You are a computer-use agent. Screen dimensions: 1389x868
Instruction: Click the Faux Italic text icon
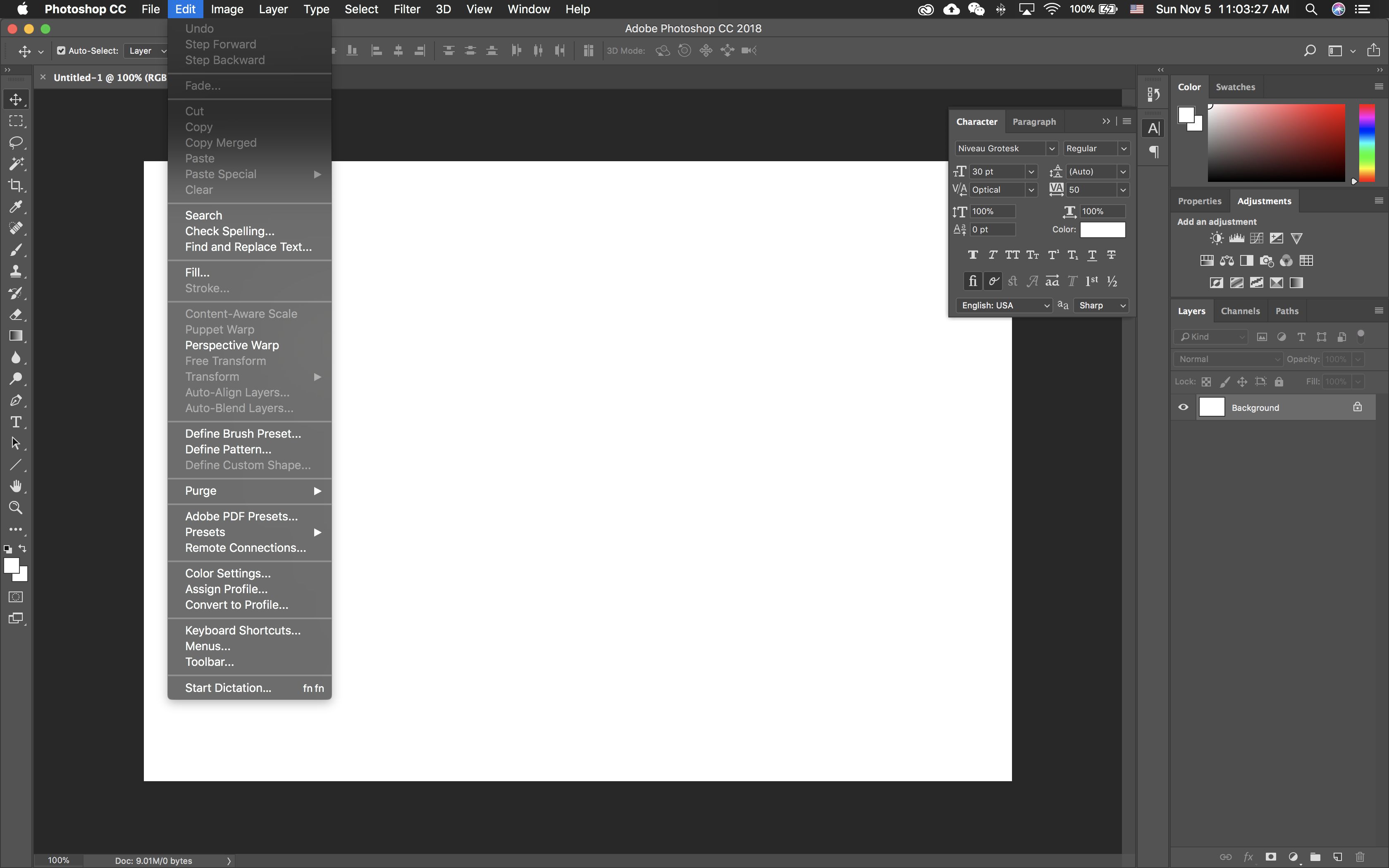(992, 254)
